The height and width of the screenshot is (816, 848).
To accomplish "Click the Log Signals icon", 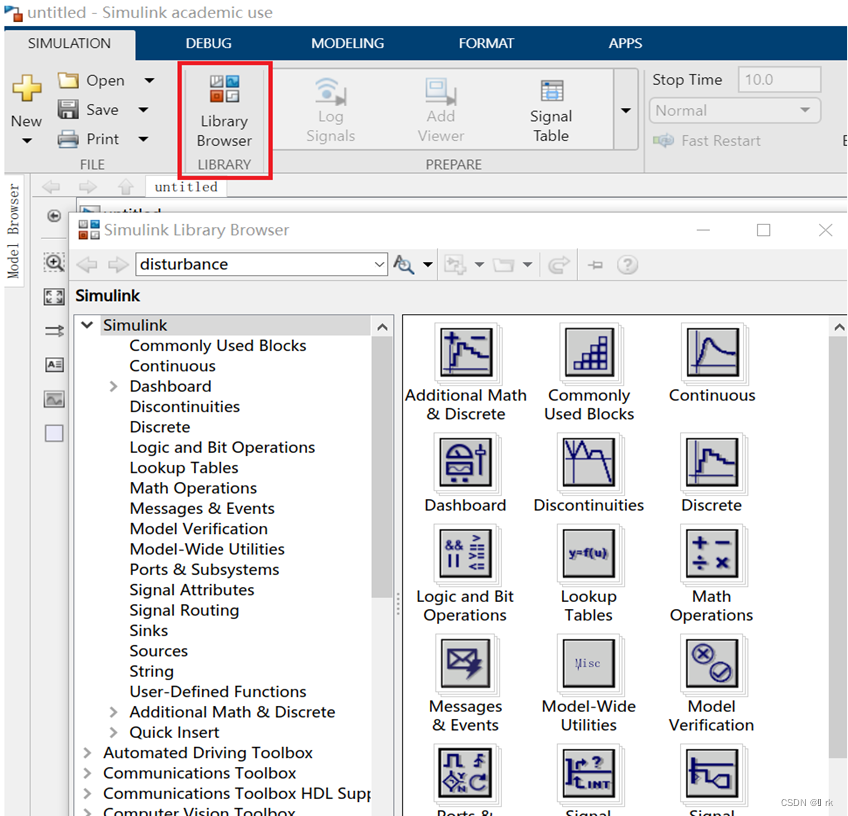I will point(330,91).
